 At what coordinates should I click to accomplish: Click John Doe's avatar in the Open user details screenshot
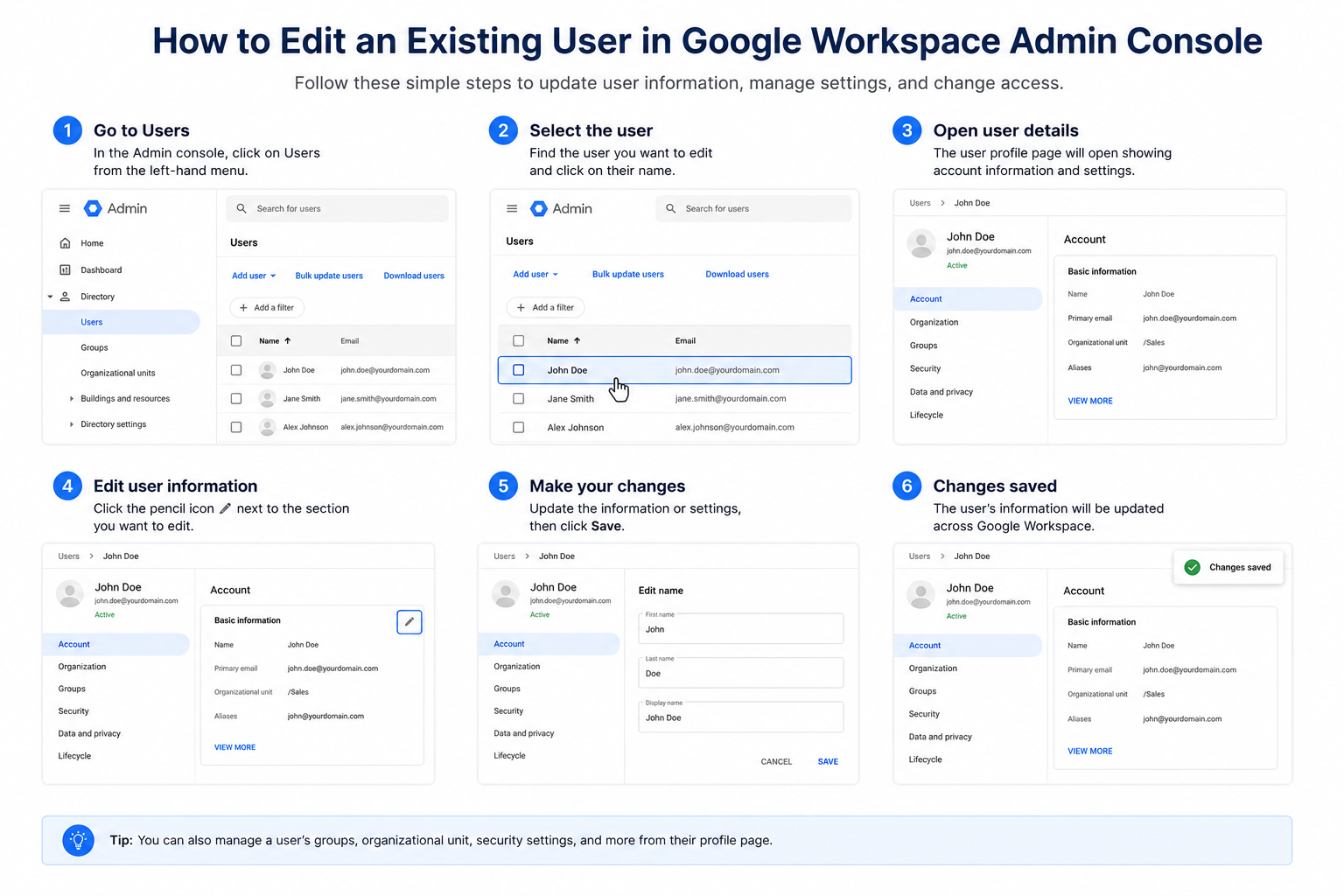click(921, 243)
